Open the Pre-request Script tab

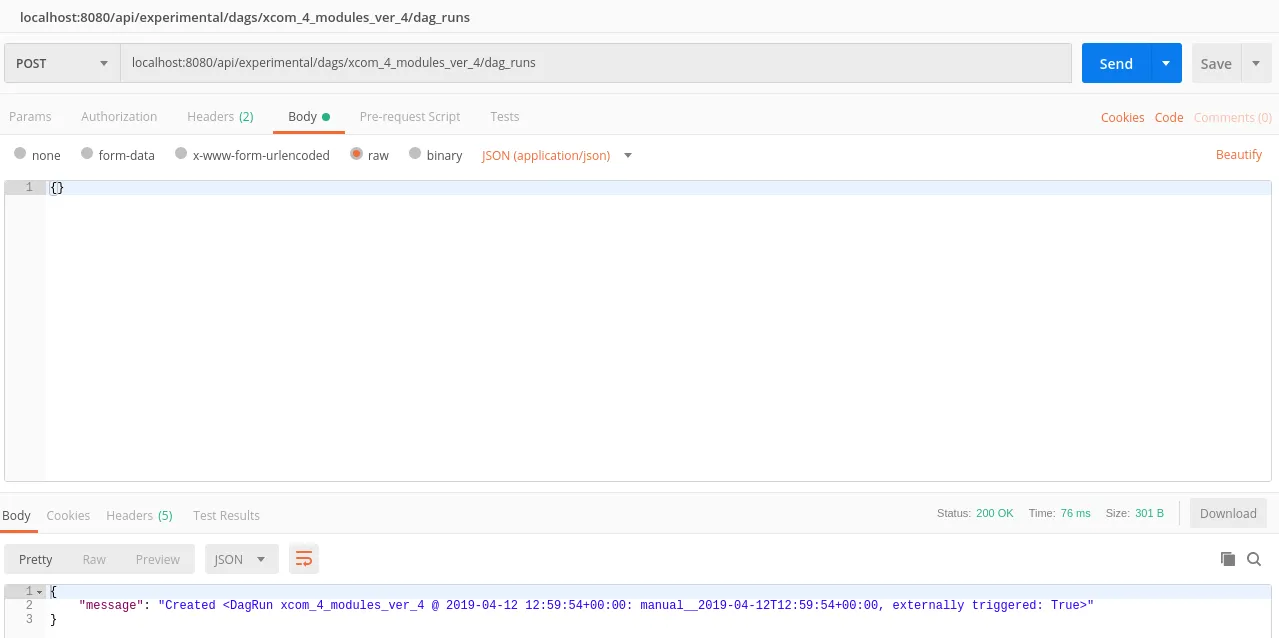410,116
